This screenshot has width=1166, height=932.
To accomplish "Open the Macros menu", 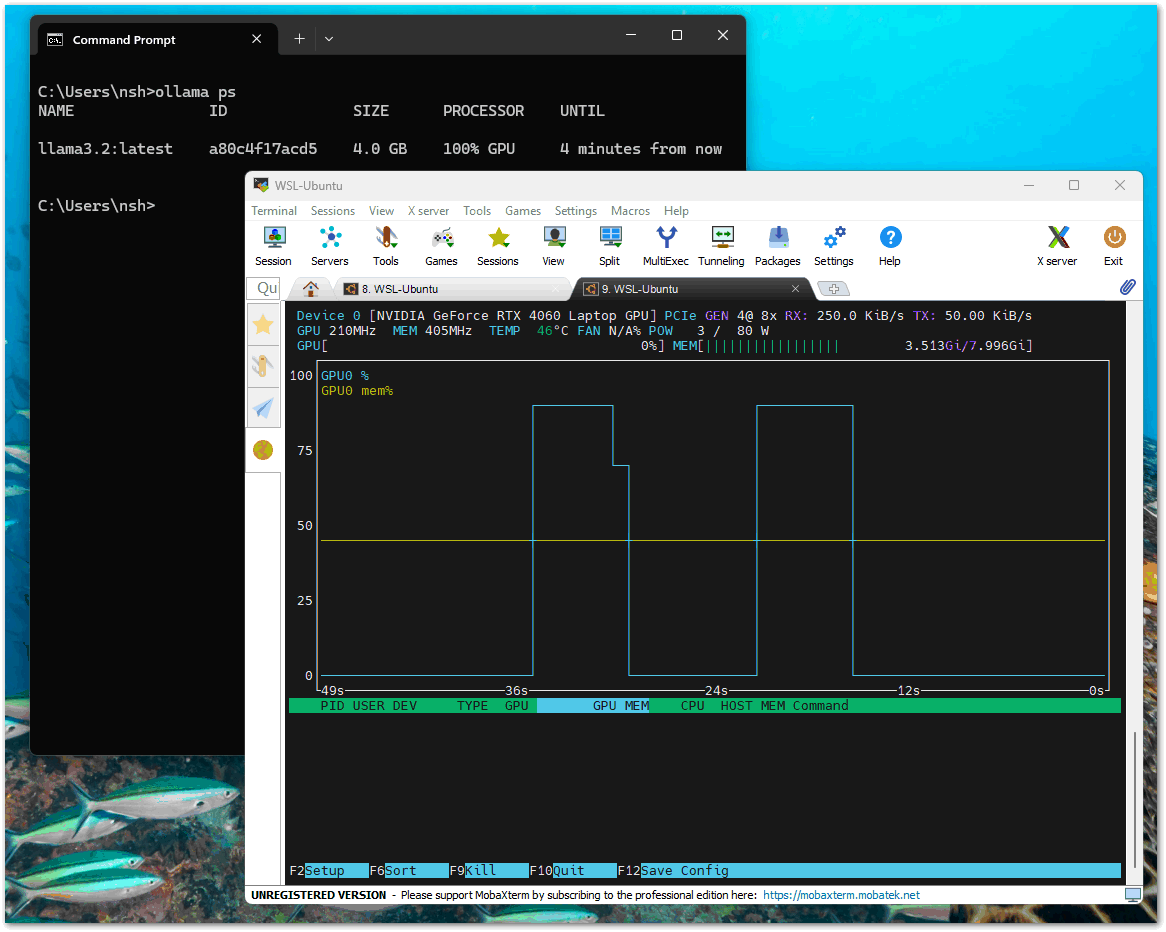I will [630, 211].
